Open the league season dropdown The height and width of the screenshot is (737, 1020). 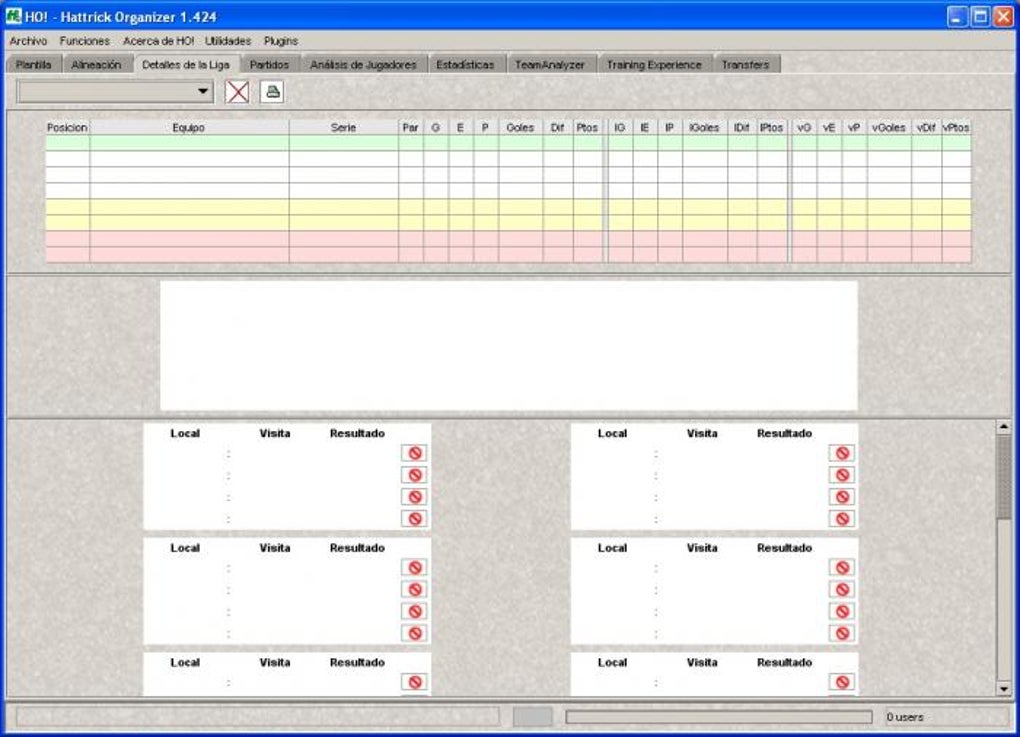point(115,92)
